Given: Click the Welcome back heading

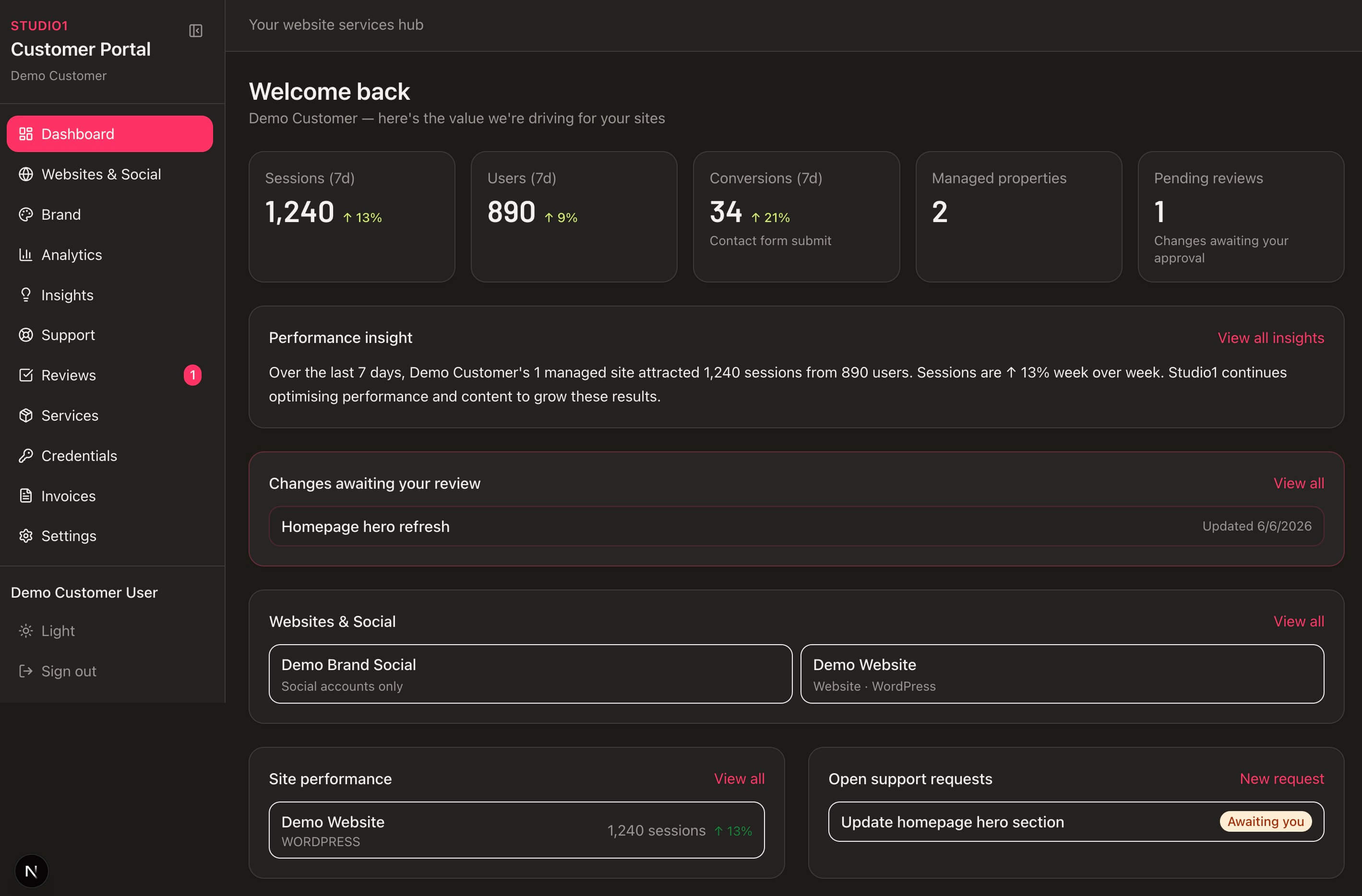Looking at the screenshot, I should tap(329, 92).
